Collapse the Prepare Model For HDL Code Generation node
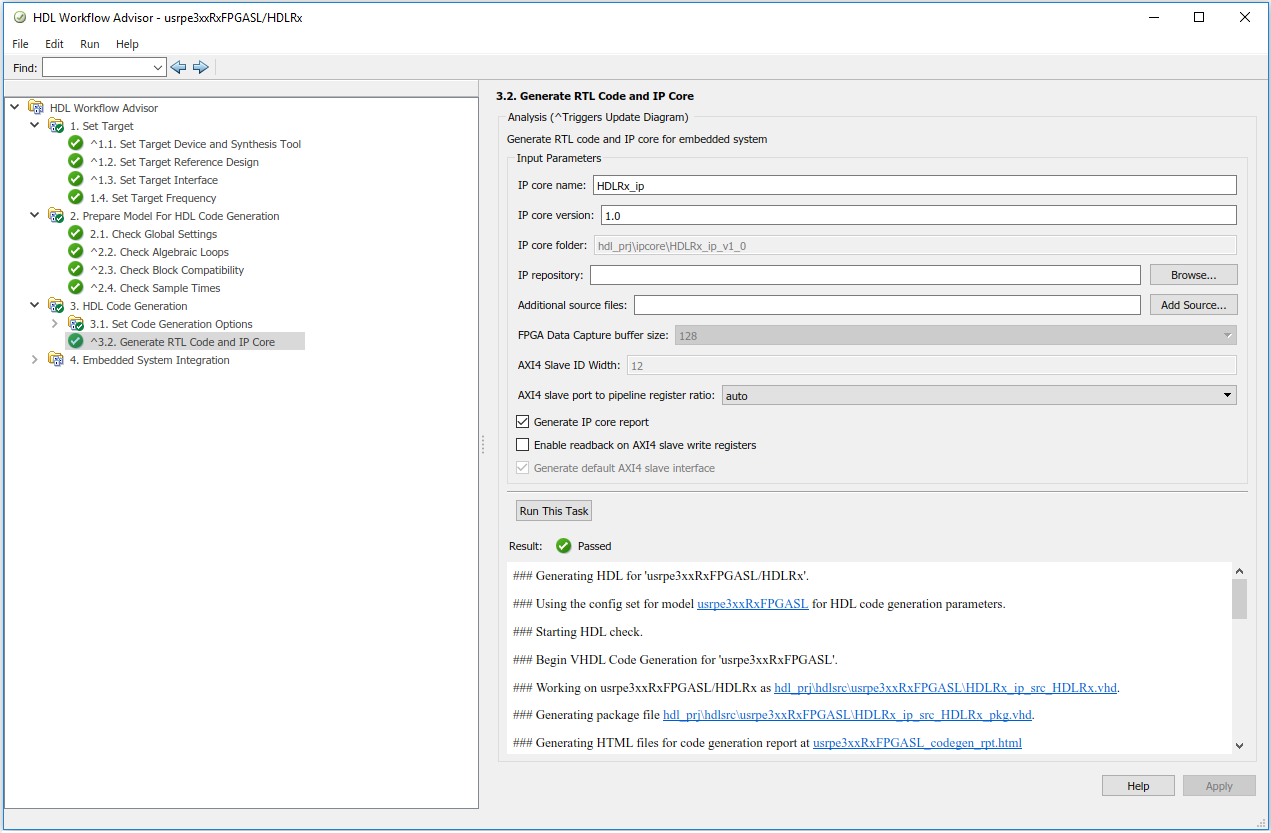 click(x=35, y=216)
